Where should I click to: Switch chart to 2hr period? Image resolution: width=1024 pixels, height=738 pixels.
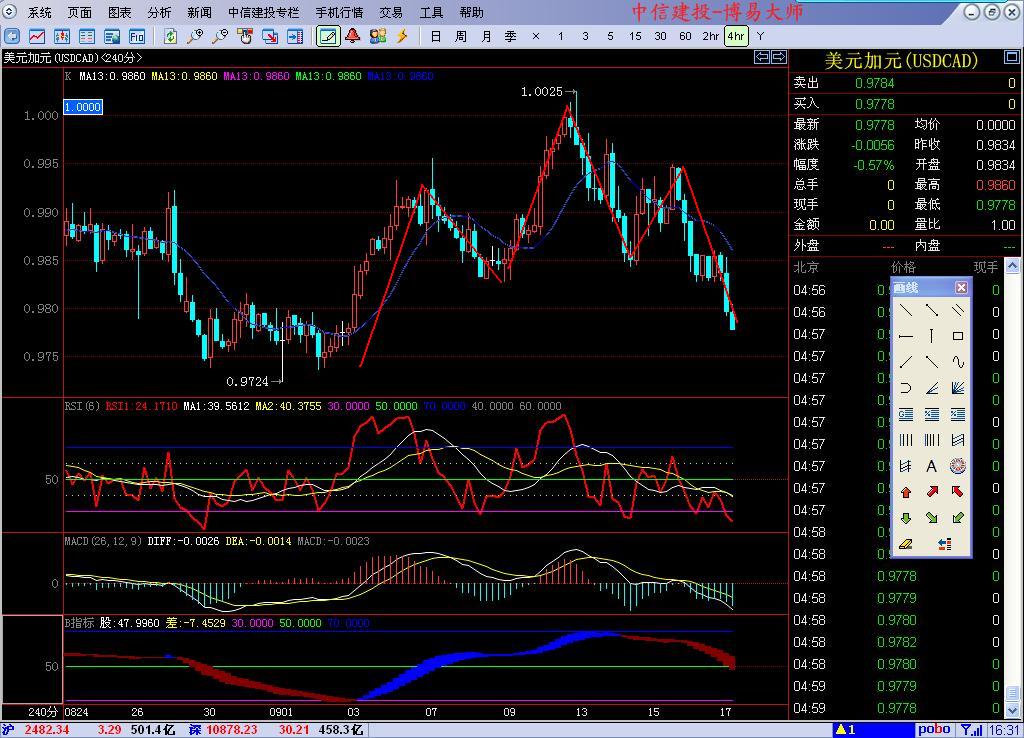point(710,36)
